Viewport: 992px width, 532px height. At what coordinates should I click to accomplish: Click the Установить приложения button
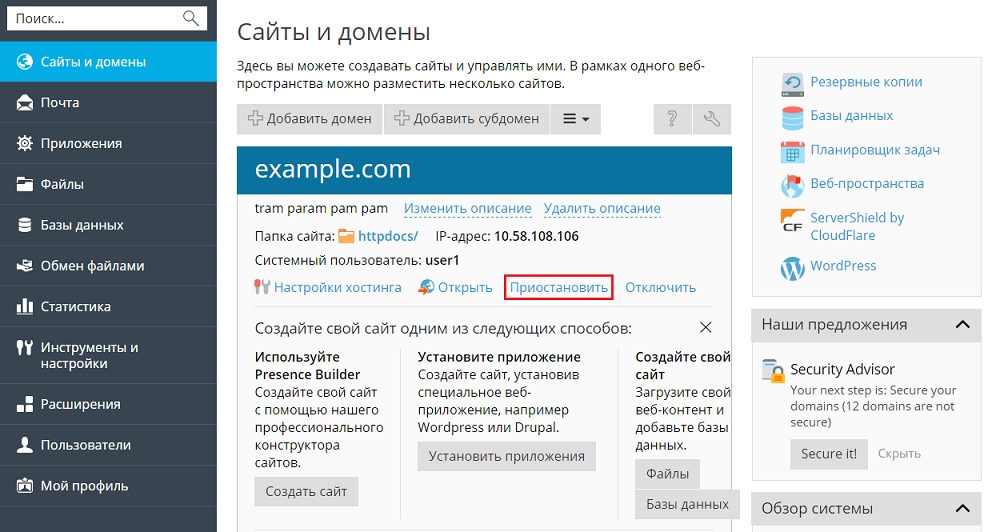pos(506,456)
